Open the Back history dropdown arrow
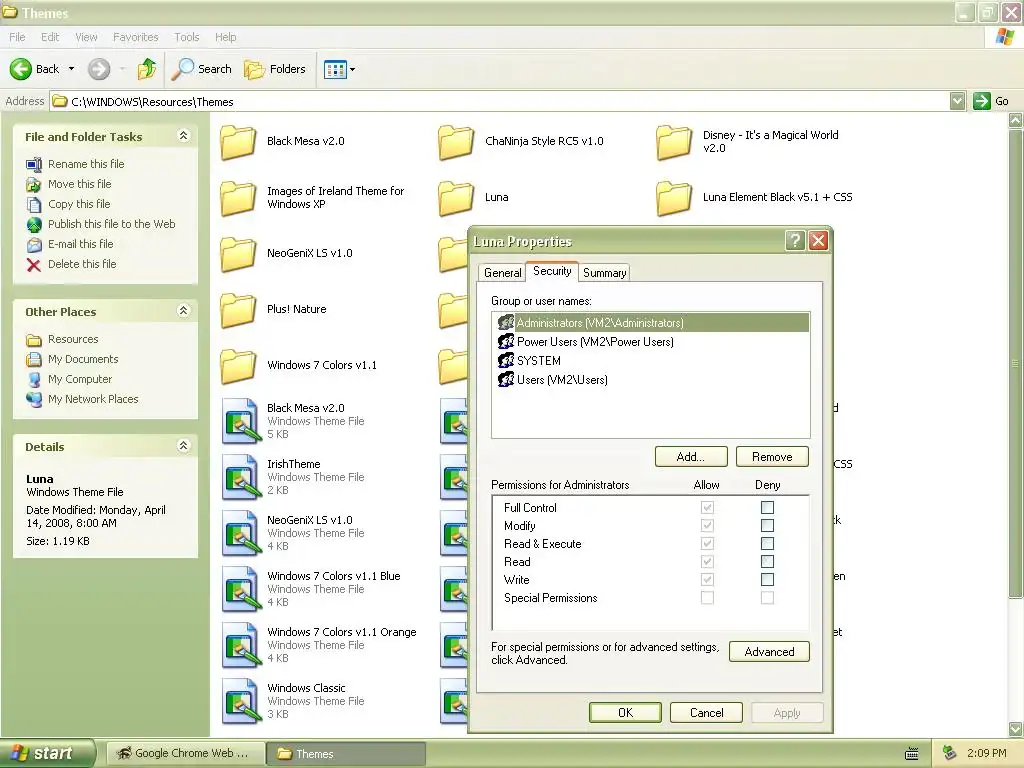 [x=71, y=69]
